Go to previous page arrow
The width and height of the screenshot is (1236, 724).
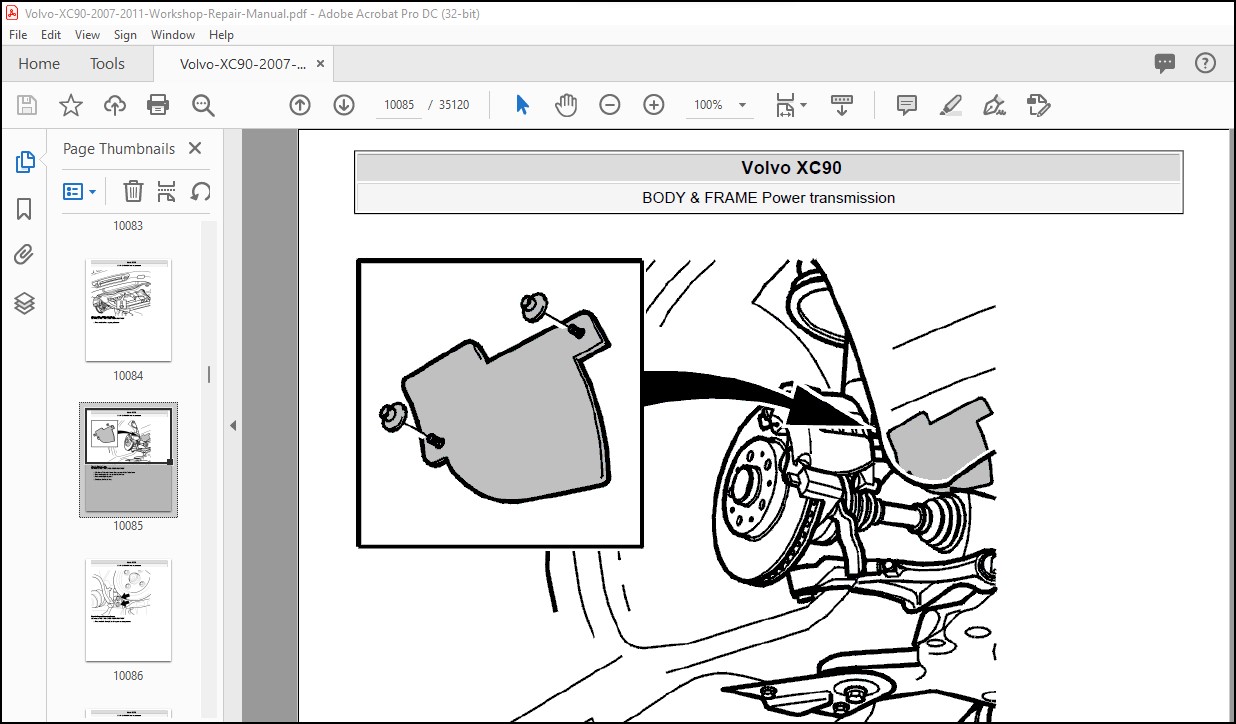click(300, 105)
